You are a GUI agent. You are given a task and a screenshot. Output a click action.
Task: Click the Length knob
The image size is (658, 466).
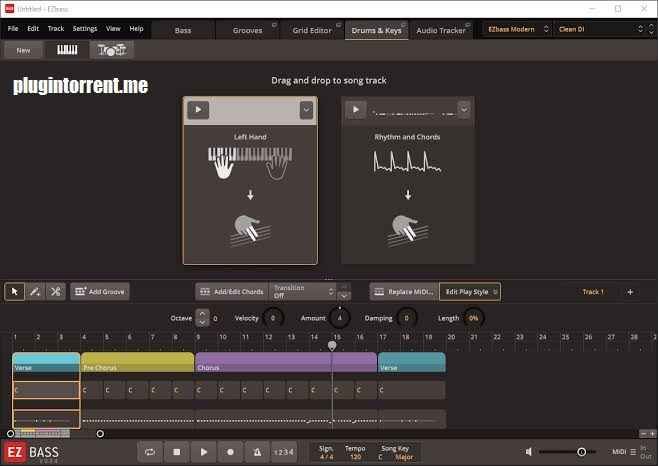pos(473,318)
